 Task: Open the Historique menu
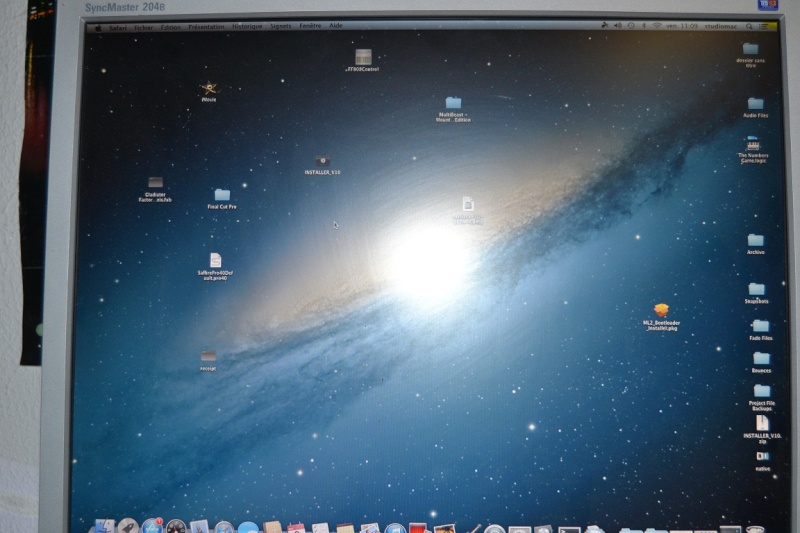(247, 26)
